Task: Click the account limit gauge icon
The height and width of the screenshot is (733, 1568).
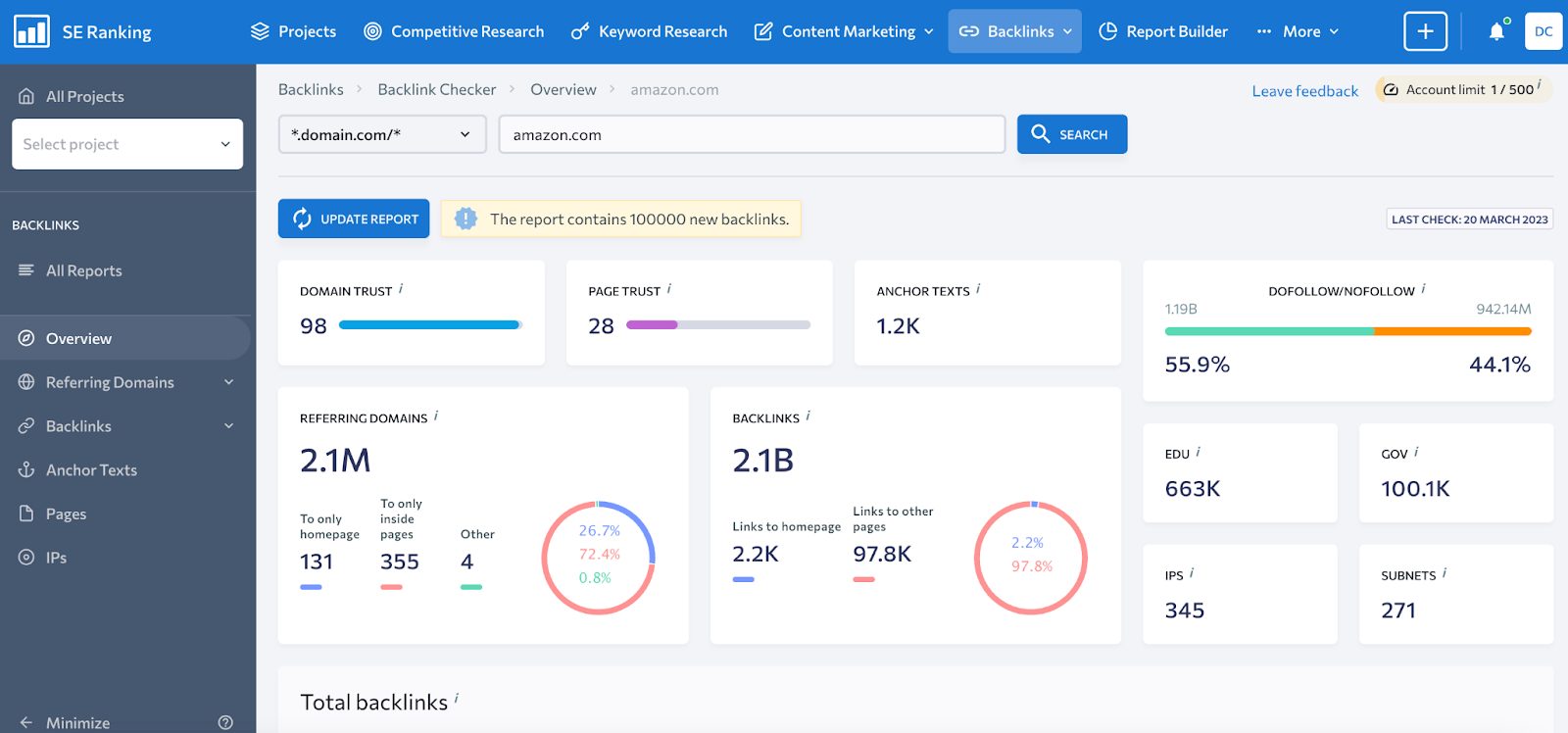Action: pos(1391,89)
